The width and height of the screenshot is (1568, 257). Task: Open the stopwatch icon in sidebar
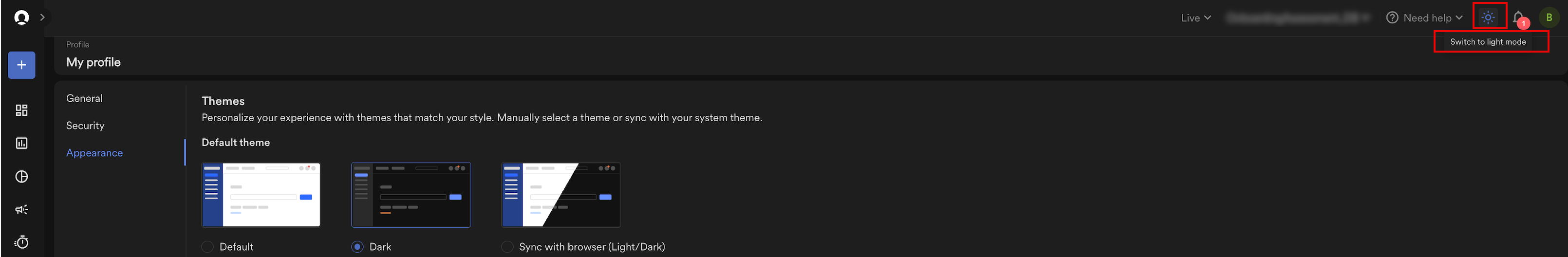[21, 242]
